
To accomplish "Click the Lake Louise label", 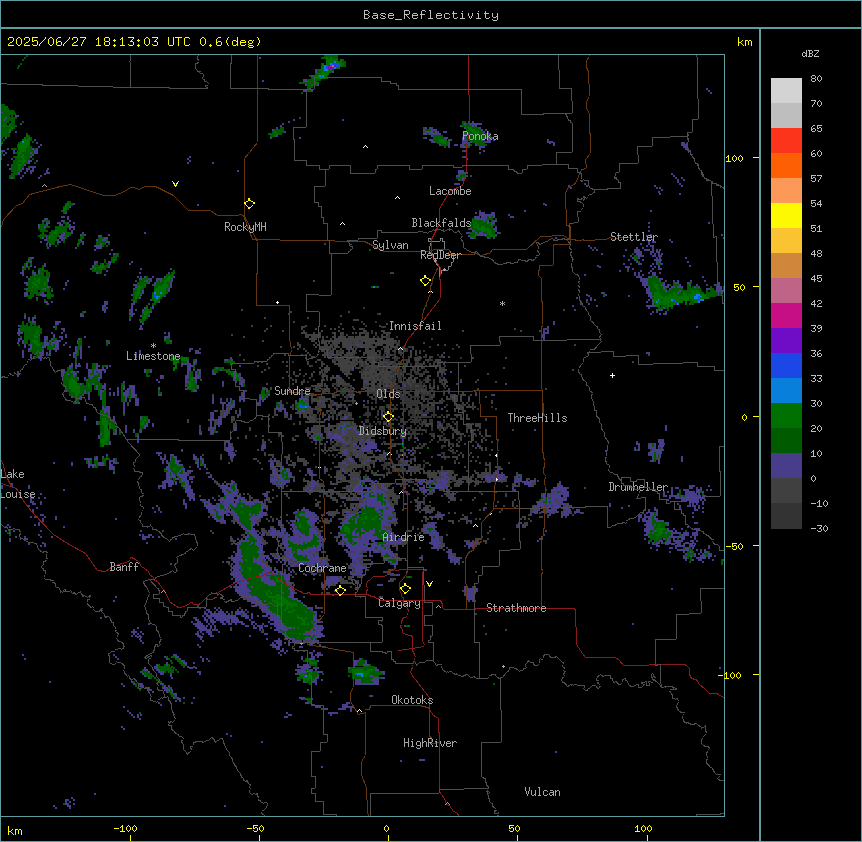I will pyautogui.click(x=18, y=484).
